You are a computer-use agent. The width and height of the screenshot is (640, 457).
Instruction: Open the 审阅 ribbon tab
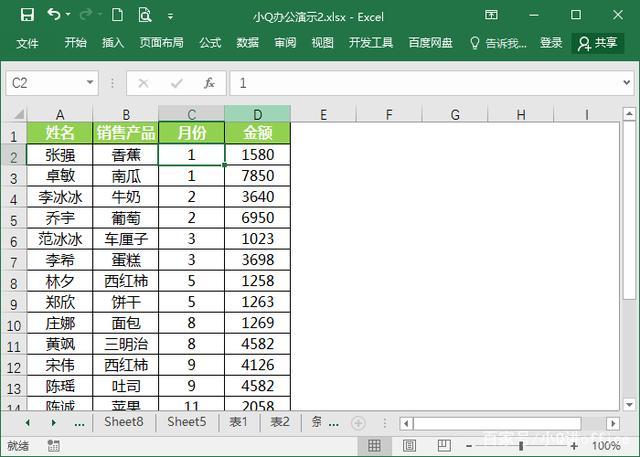coord(285,42)
